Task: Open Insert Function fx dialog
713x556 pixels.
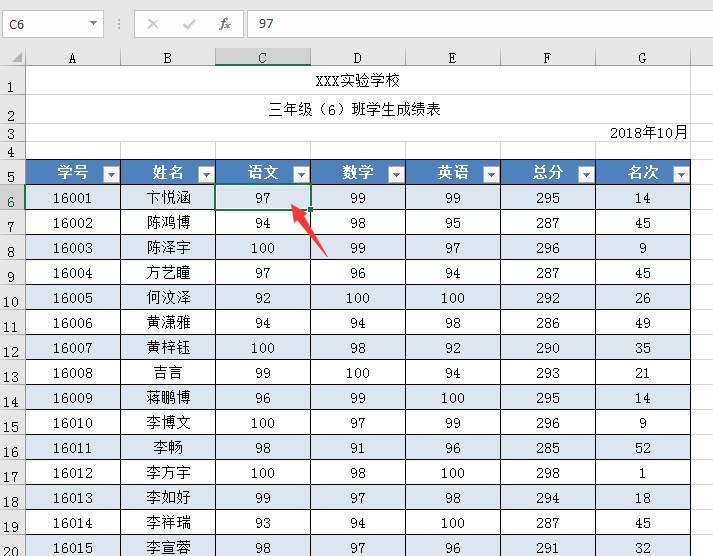Action: [x=225, y=24]
